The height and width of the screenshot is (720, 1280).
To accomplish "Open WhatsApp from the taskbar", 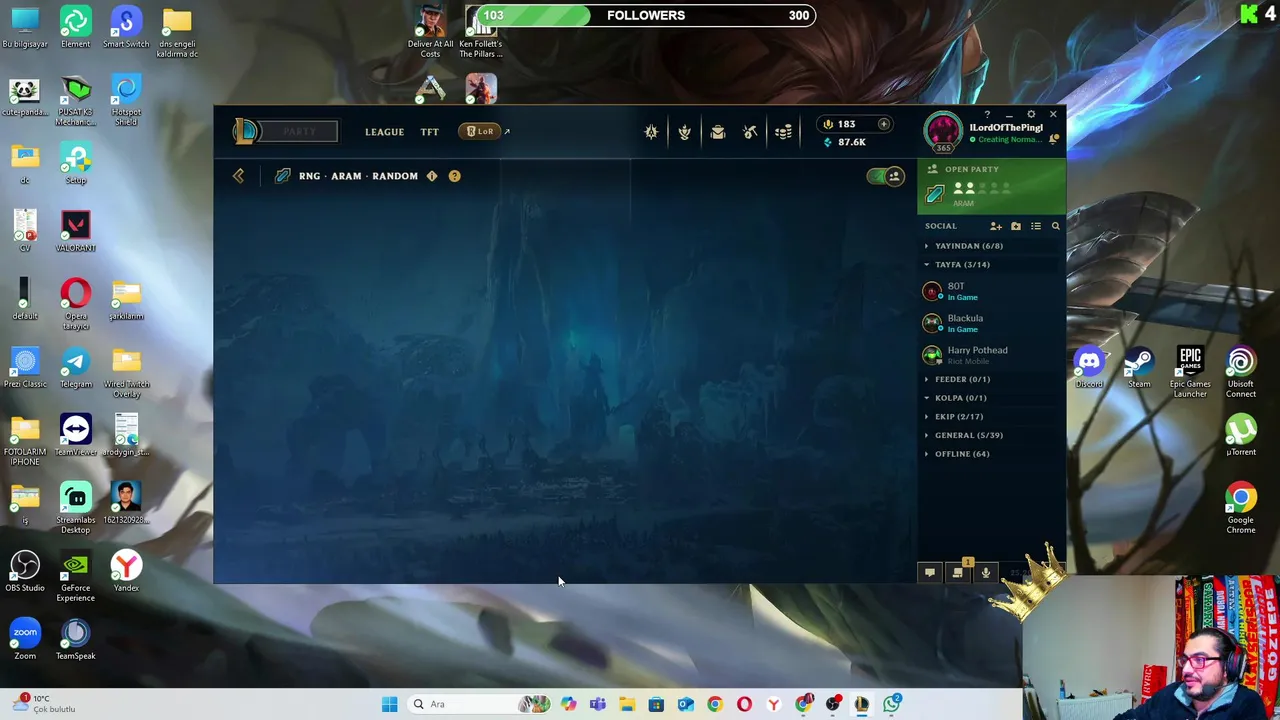I will point(891,704).
